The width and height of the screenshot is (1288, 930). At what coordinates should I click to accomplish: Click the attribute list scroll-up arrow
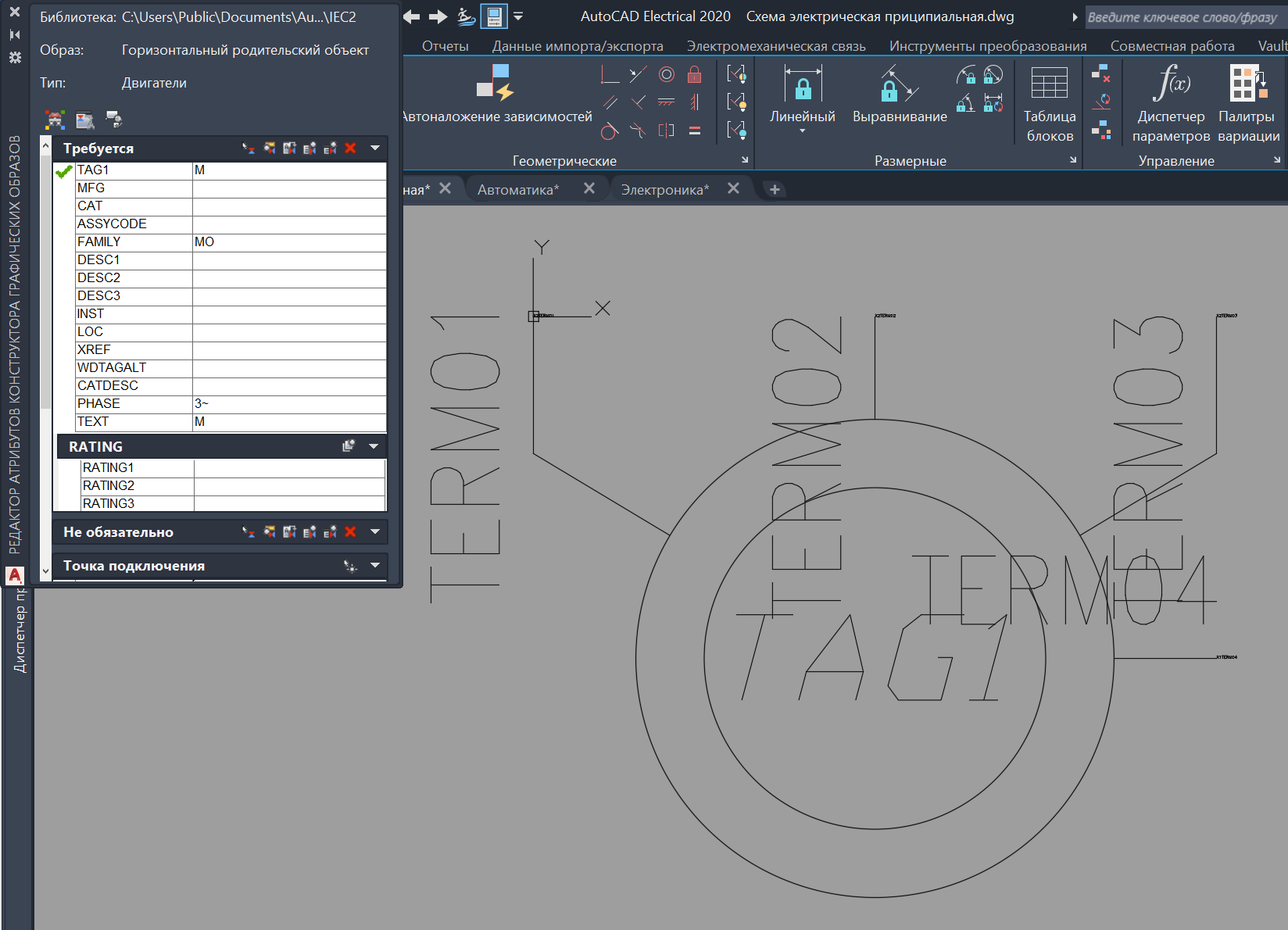pos(45,146)
